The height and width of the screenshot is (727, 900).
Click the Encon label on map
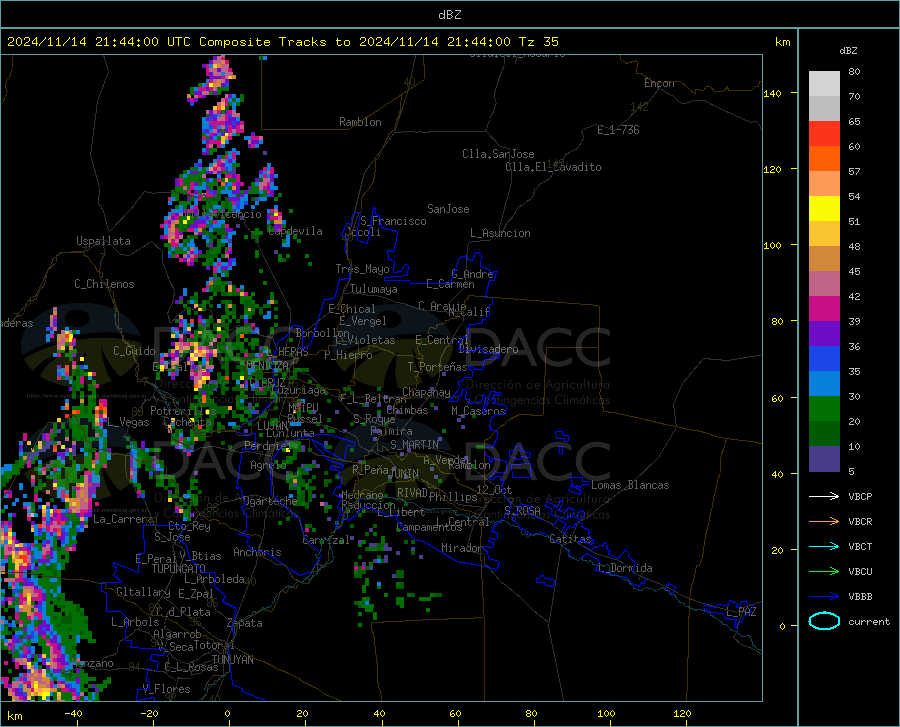tap(659, 83)
